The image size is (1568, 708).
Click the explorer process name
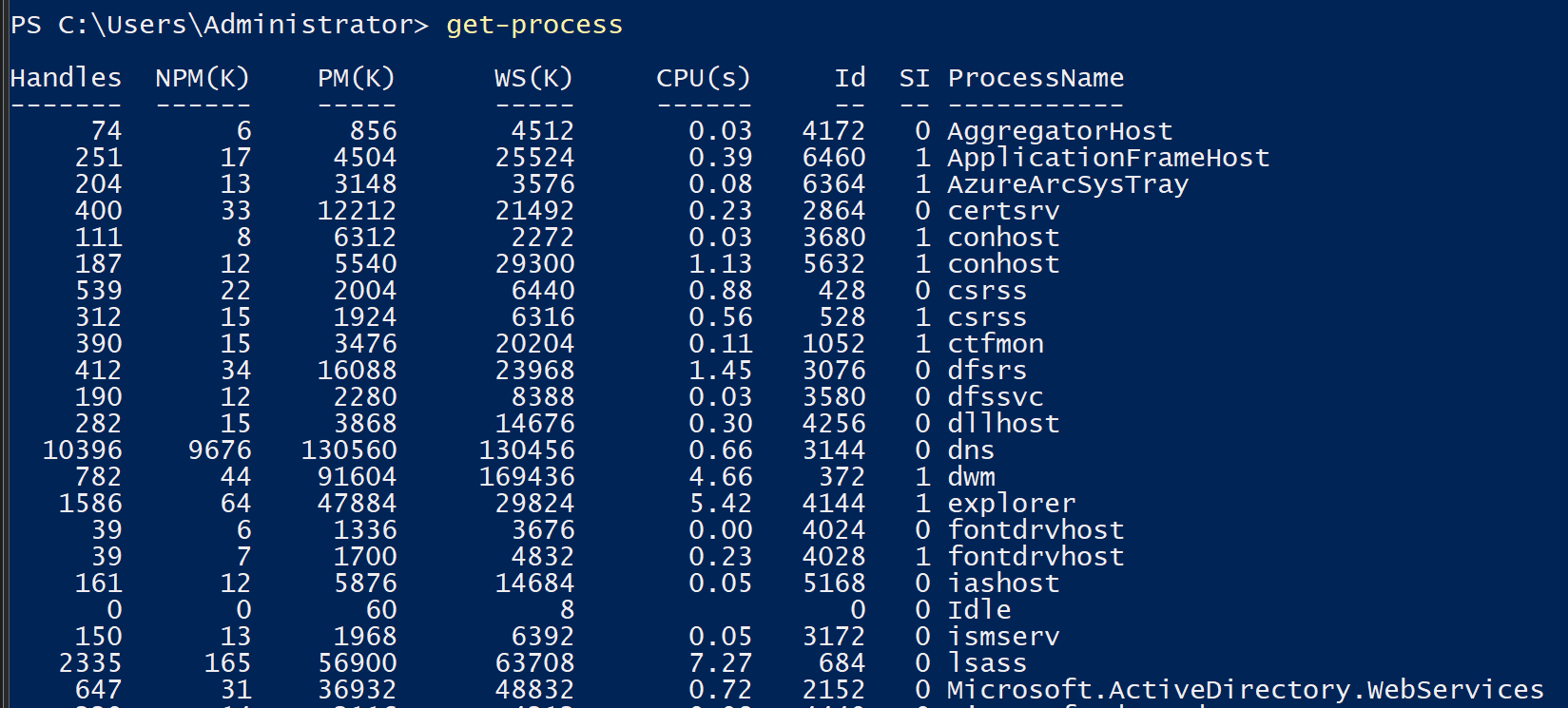(1012, 505)
